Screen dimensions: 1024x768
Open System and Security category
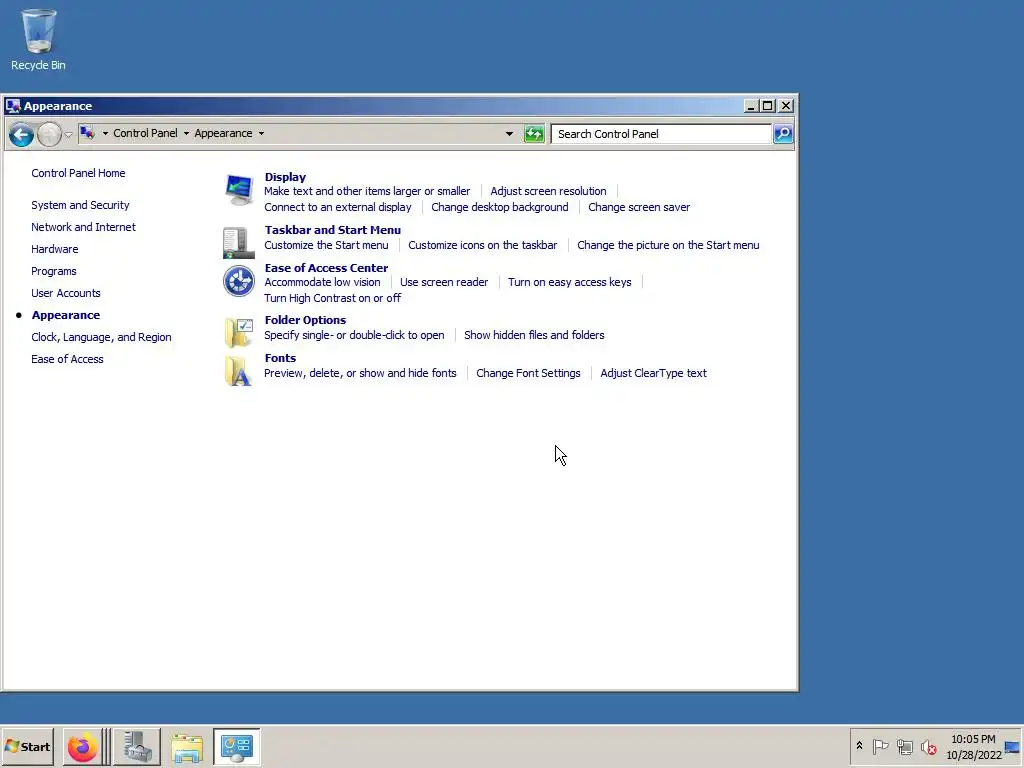pyautogui.click(x=80, y=205)
